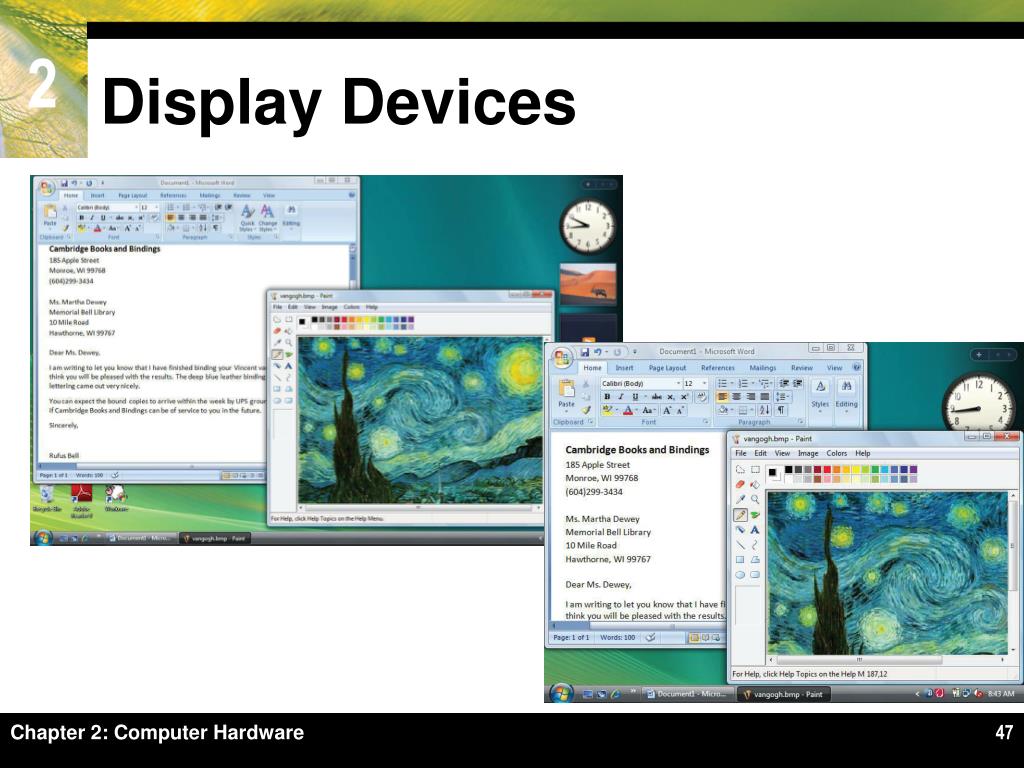Click the Words: 100 status item, larger screenshot

click(617, 637)
